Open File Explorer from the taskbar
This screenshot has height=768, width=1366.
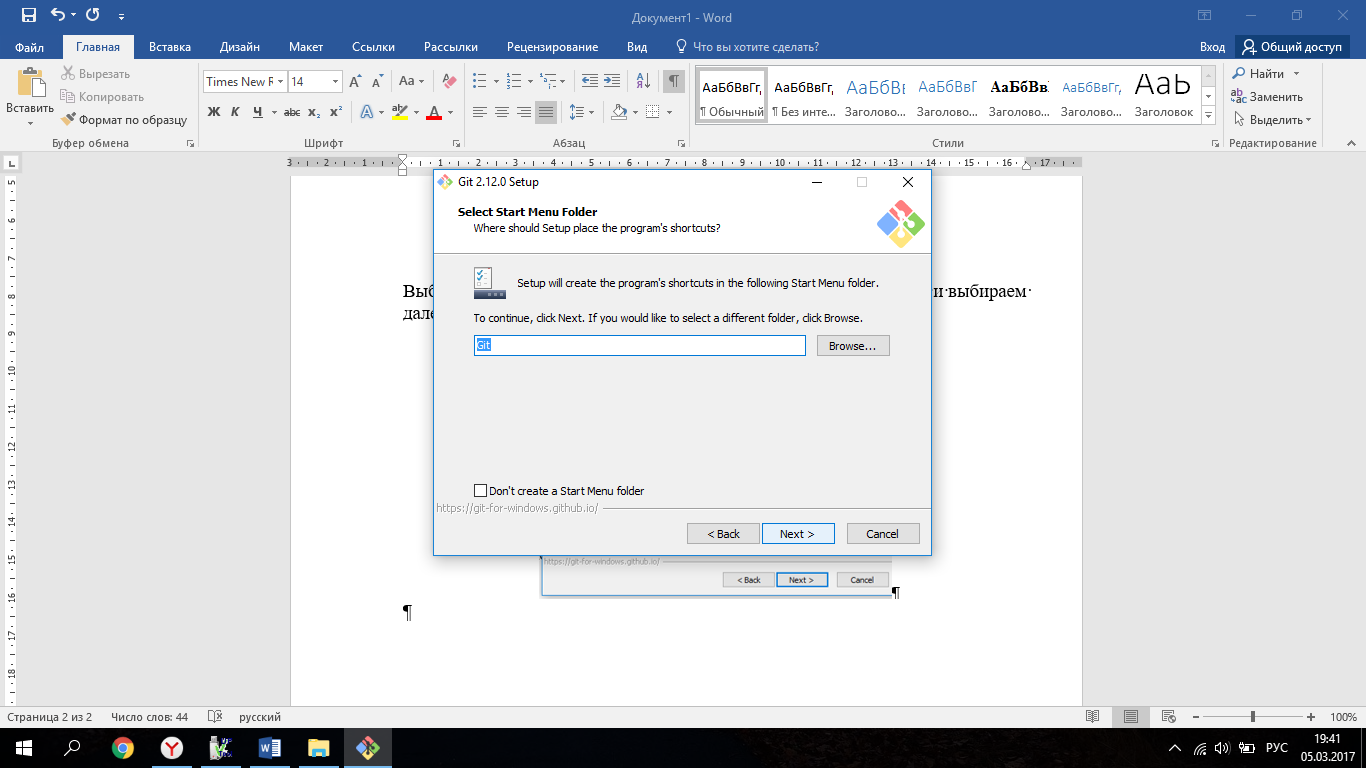pyautogui.click(x=319, y=748)
